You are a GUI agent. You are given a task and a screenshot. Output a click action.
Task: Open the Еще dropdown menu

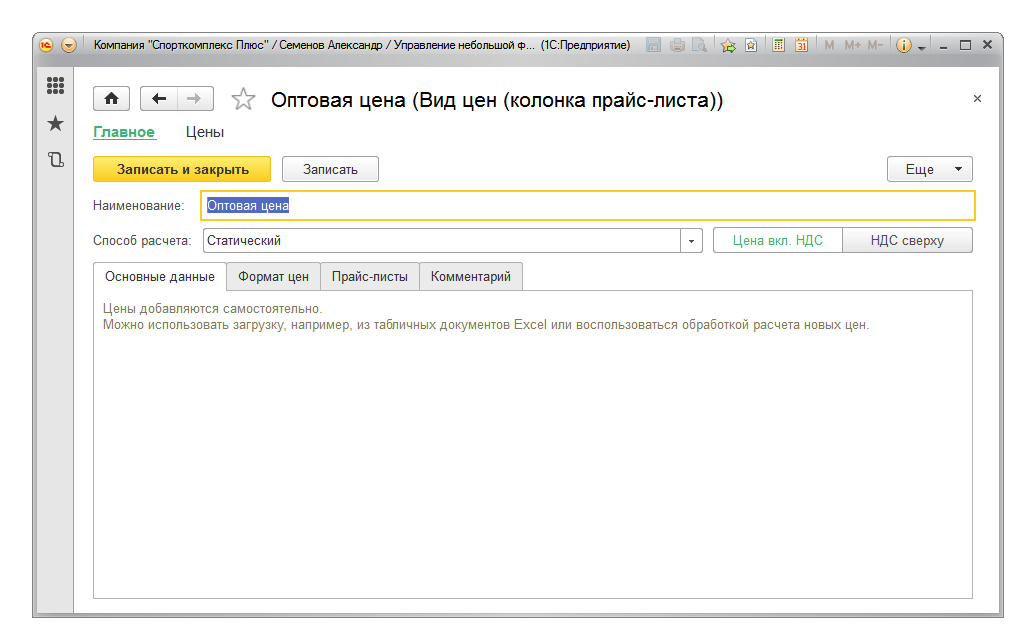(x=930, y=169)
